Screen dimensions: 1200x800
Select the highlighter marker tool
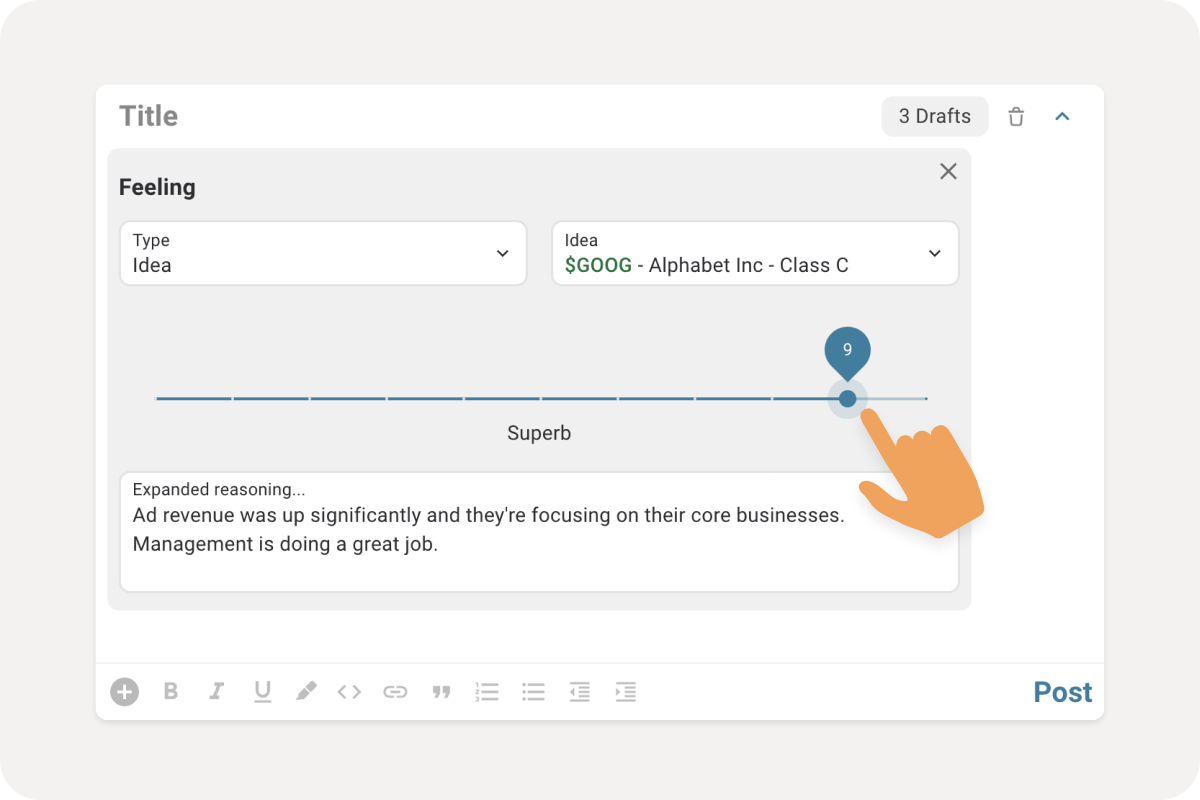tap(306, 691)
